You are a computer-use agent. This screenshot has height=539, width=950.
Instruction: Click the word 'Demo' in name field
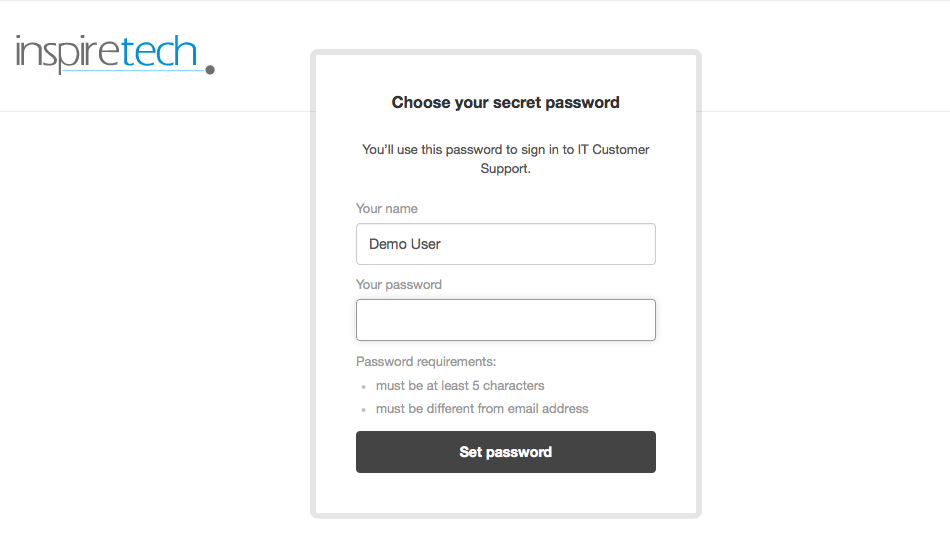coord(388,244)
